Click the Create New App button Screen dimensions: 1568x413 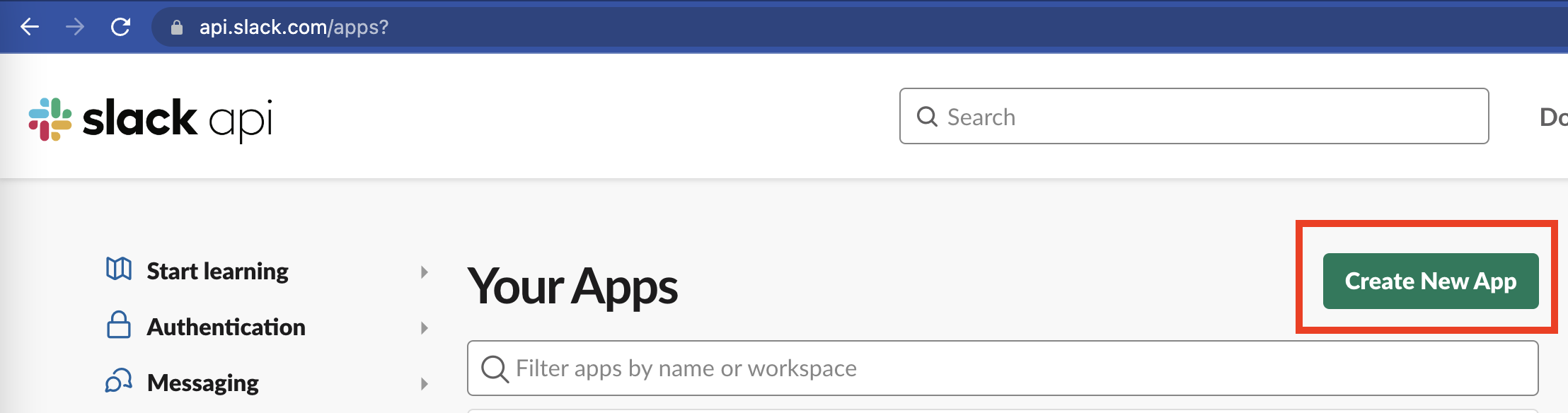pos(1431,281)
